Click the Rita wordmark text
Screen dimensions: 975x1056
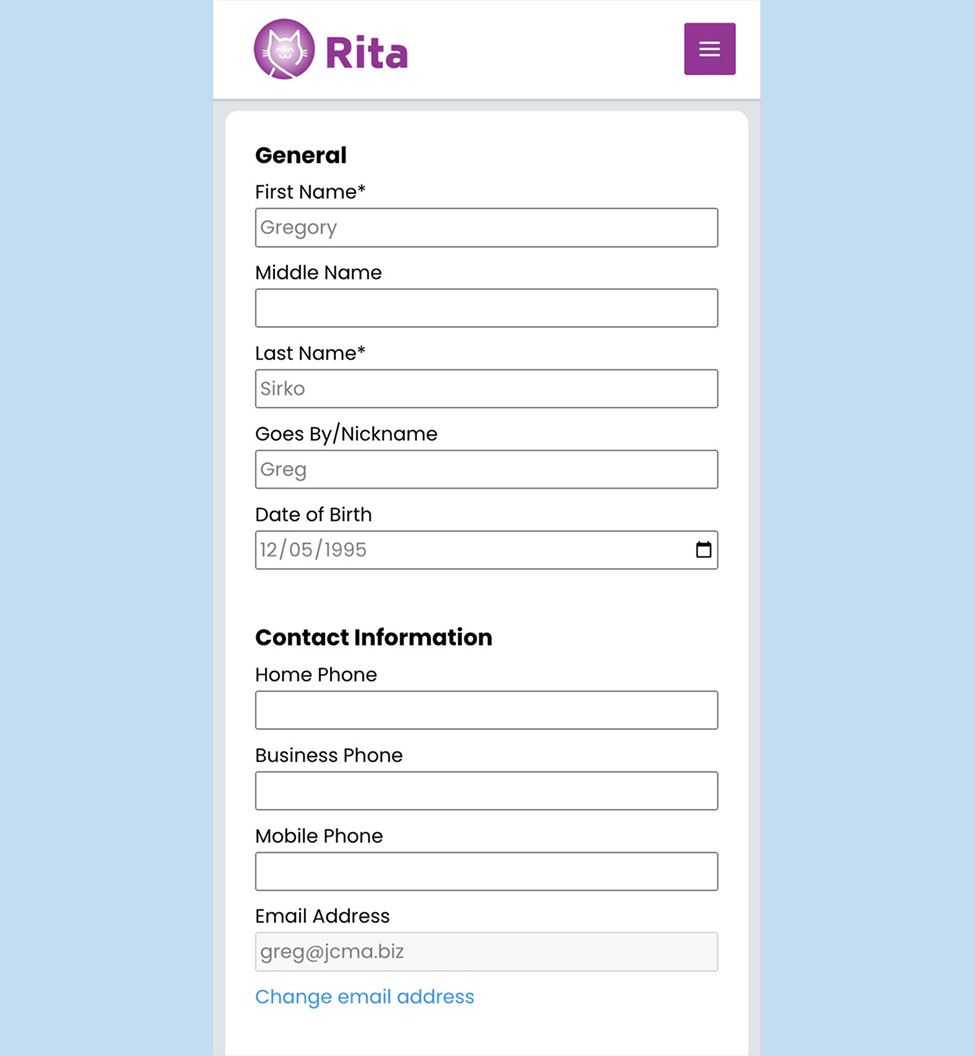(366, 53)
